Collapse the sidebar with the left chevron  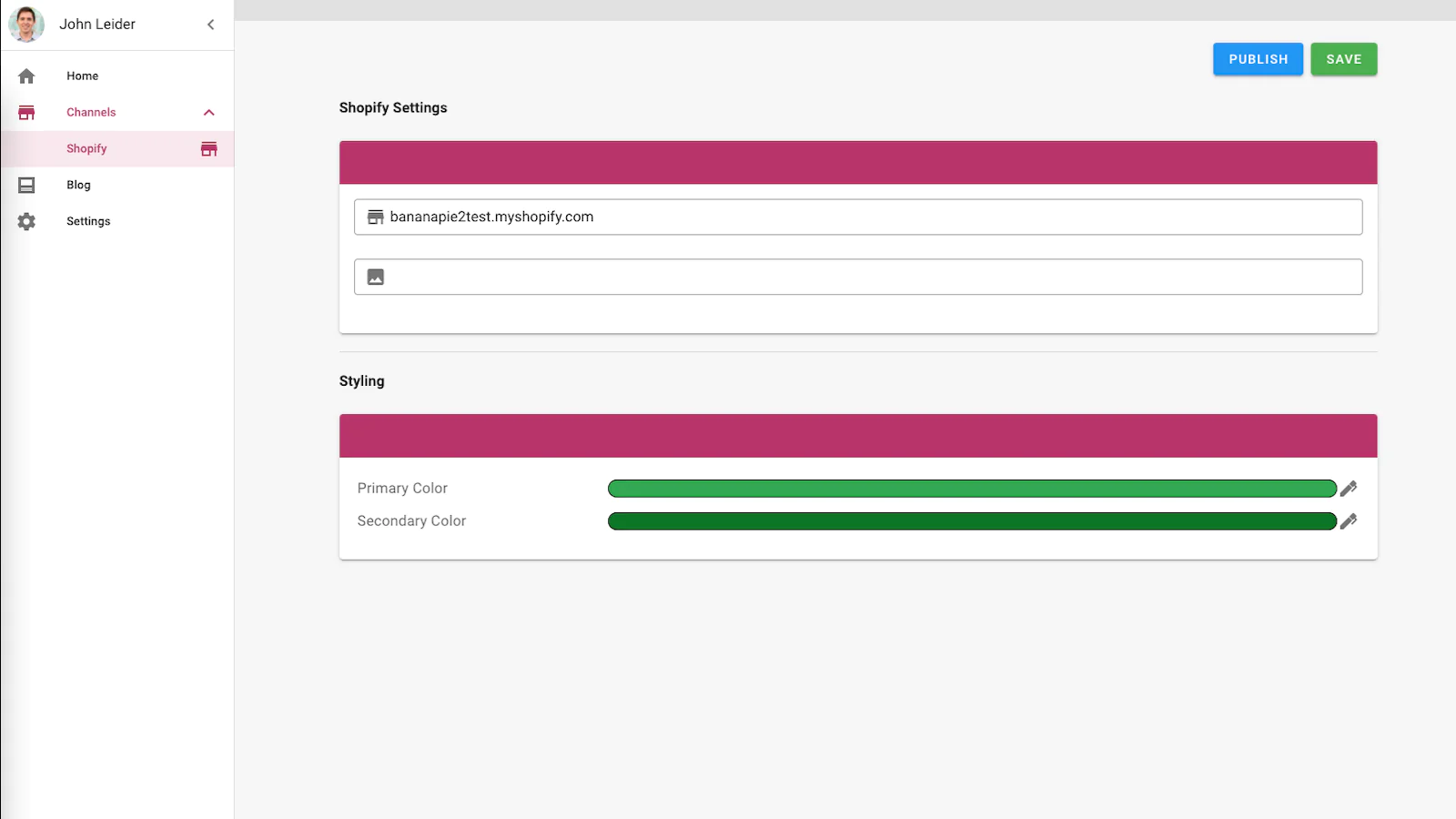pyautogui.click(x=210, y=25)
